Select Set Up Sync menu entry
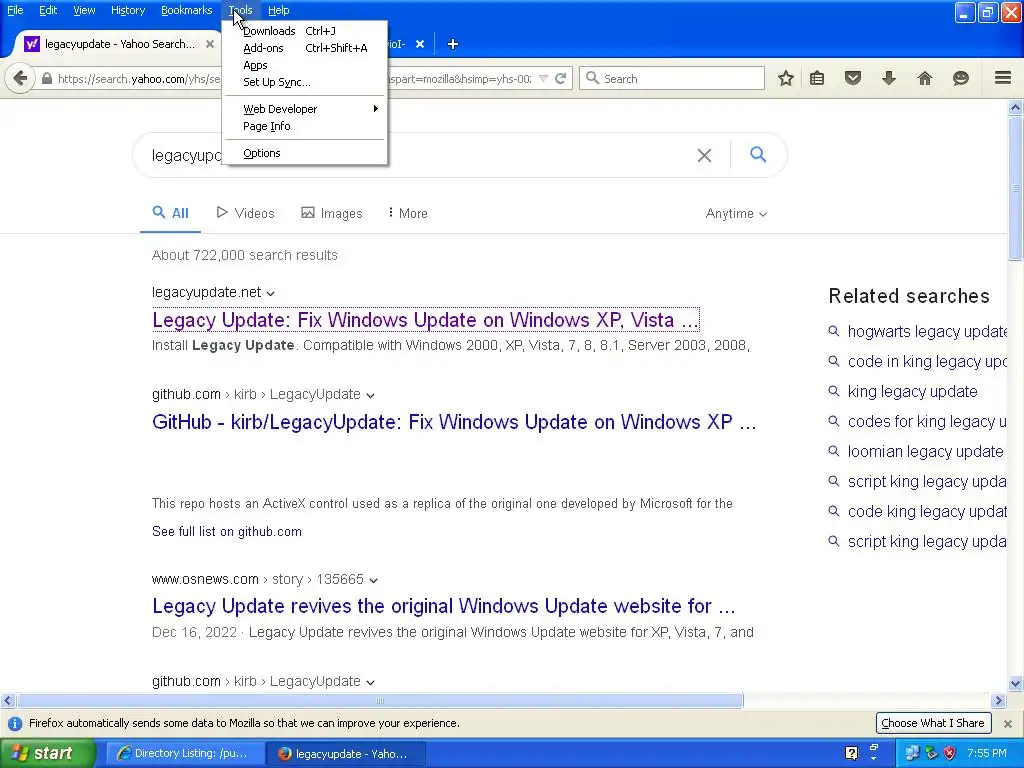 [304, 82]
